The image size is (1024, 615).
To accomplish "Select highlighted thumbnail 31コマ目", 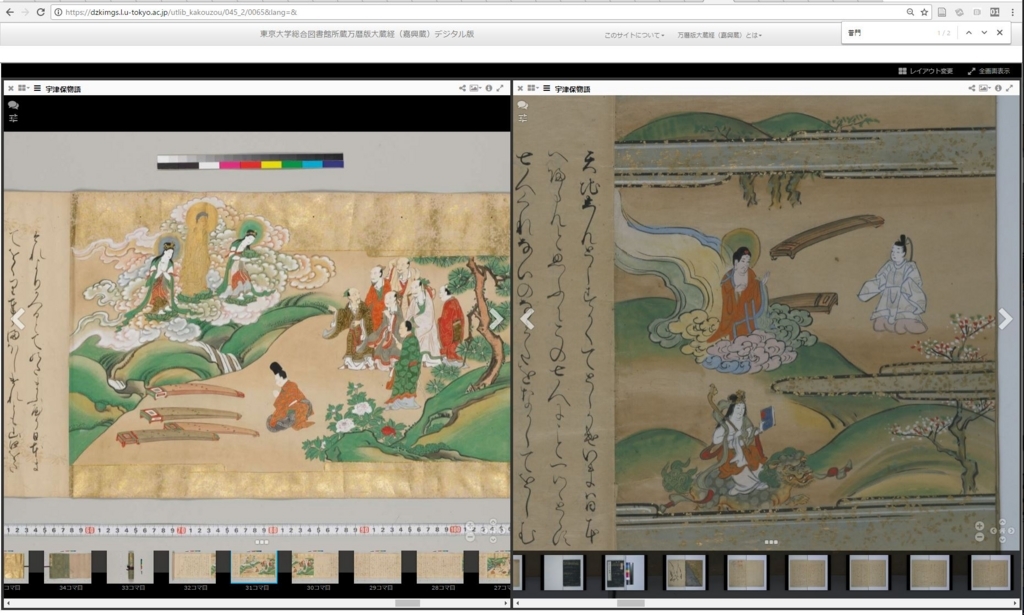I will tap(255, 567).
